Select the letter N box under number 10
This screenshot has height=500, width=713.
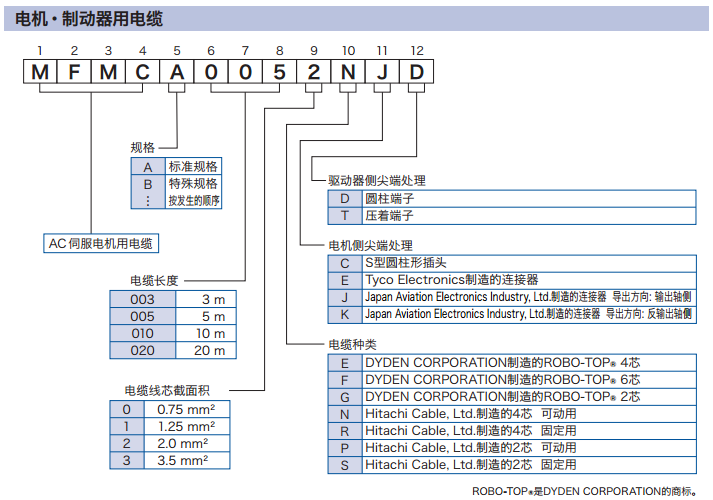347,72
